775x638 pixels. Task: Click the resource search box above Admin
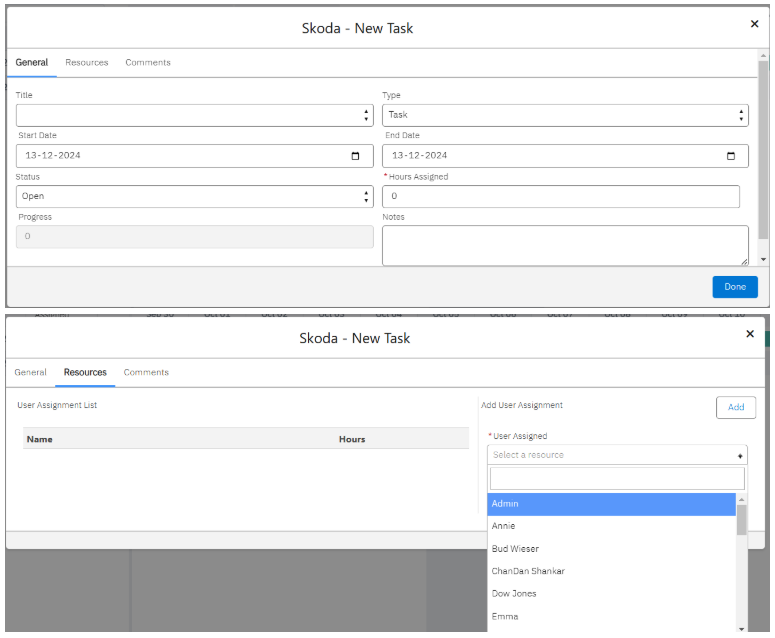pos(617,478)
